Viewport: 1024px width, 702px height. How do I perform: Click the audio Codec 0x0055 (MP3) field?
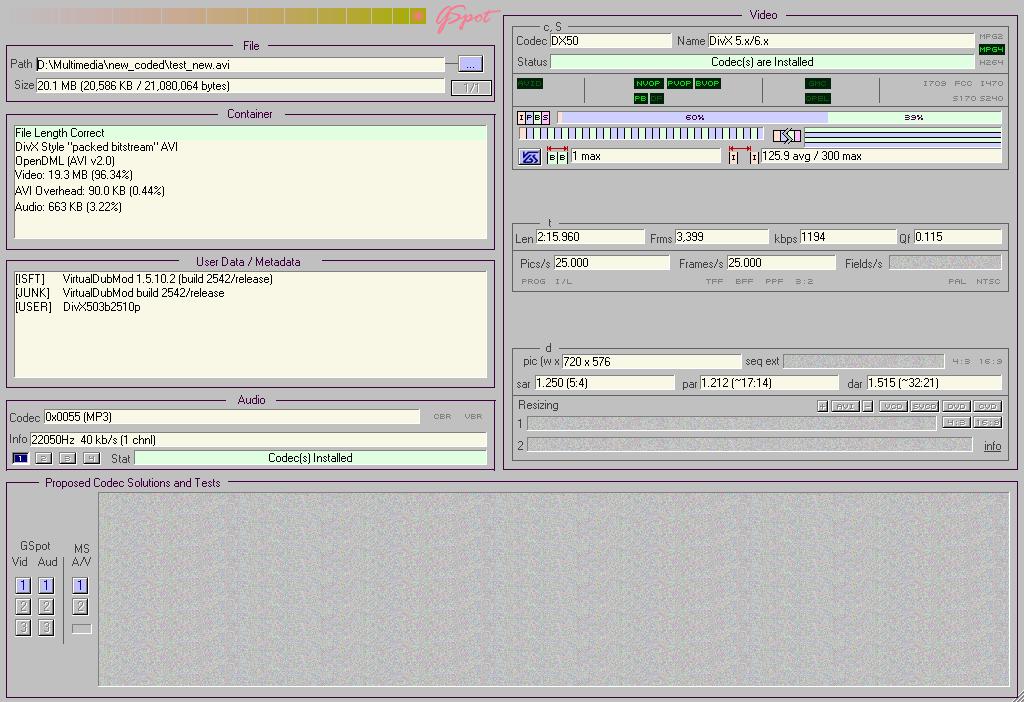pos(232,417)
